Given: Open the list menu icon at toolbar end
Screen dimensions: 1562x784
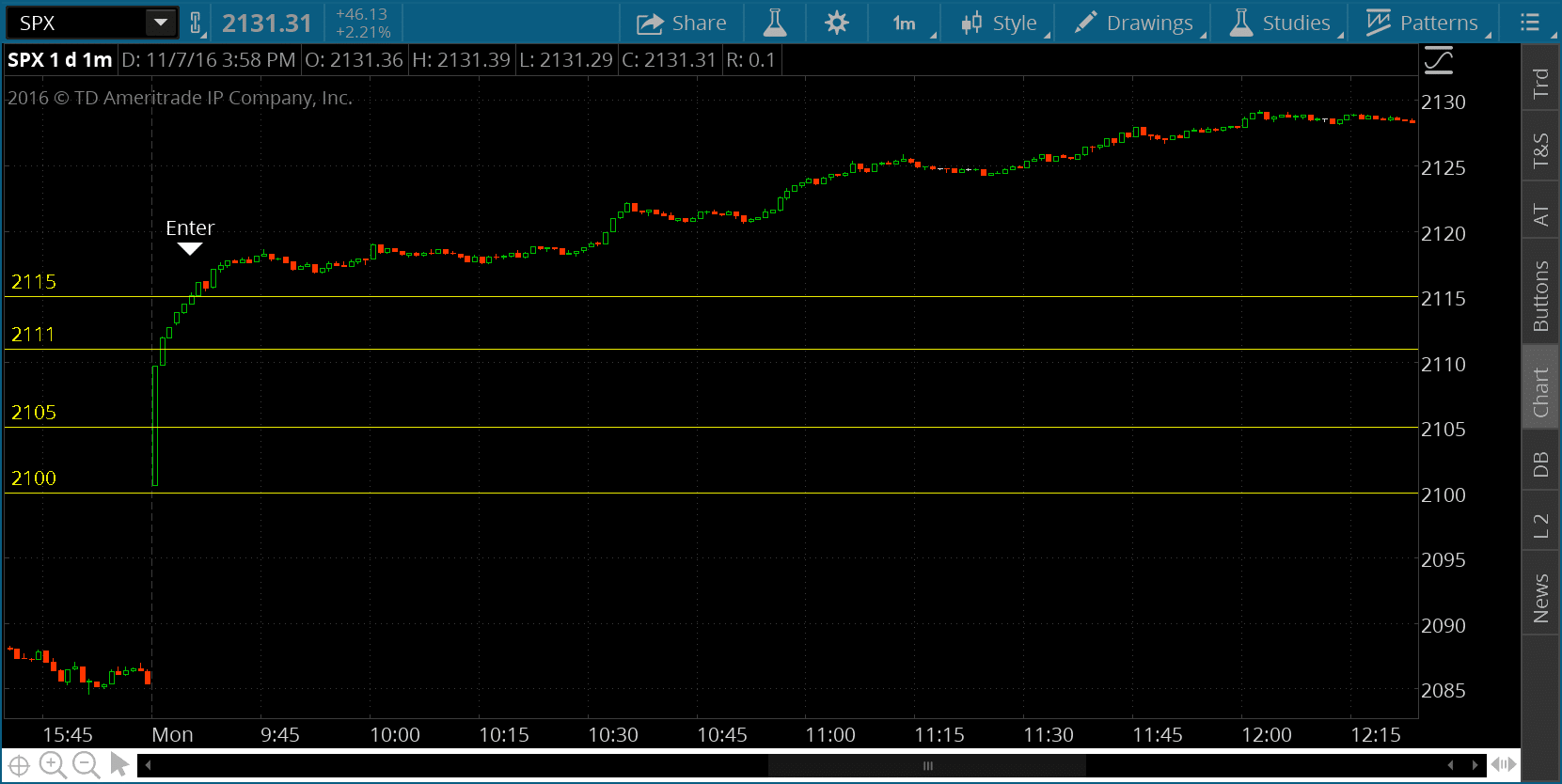Looking at the screenshot, I should 1530,23.
